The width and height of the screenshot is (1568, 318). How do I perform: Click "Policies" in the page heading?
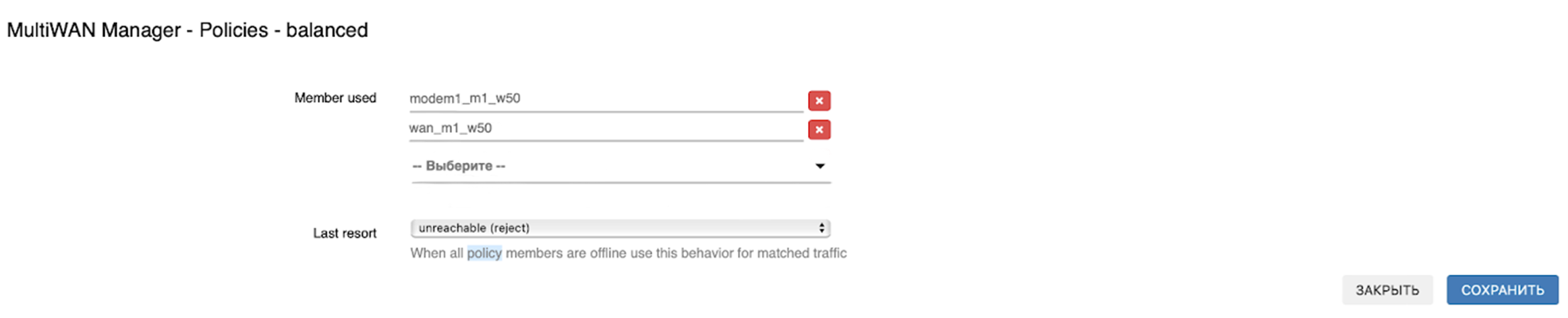click(x=233, y=30)
